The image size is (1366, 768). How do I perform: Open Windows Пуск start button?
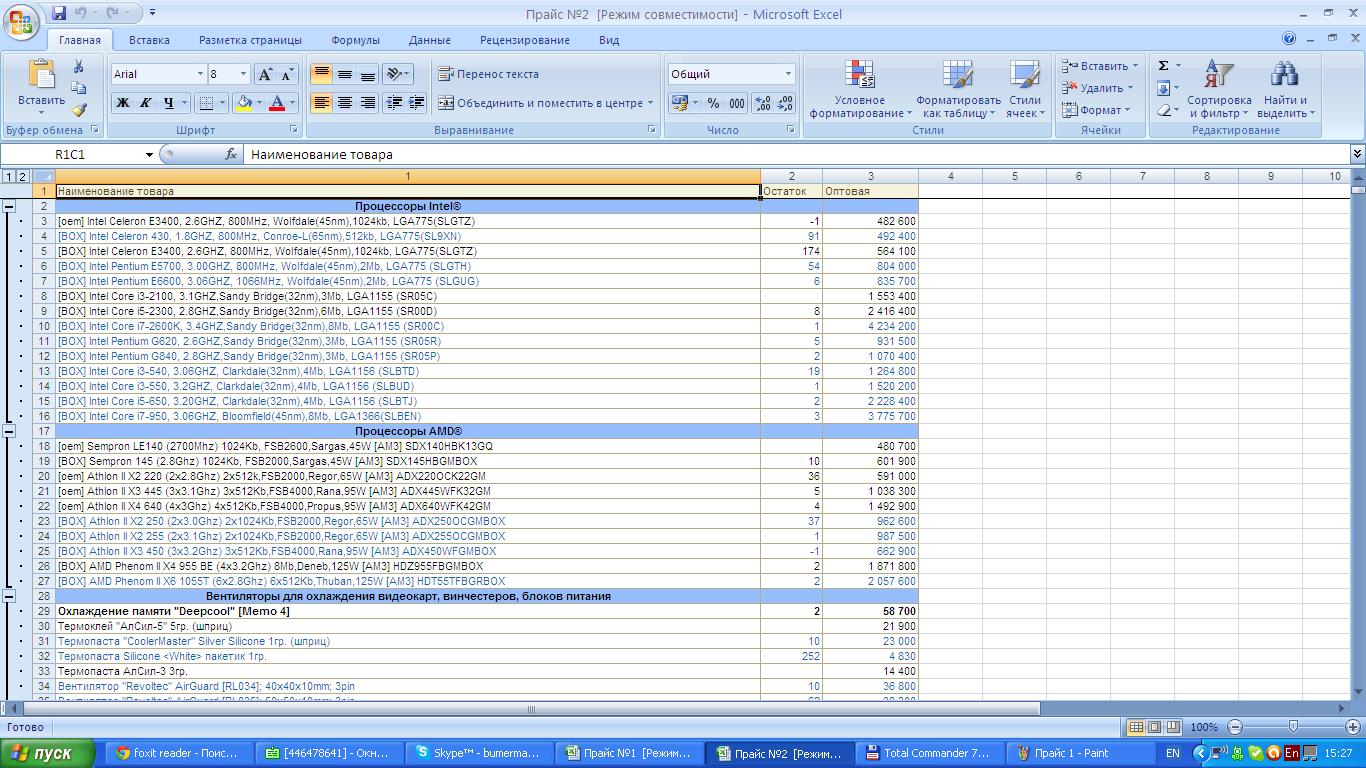tap(47, 753)
